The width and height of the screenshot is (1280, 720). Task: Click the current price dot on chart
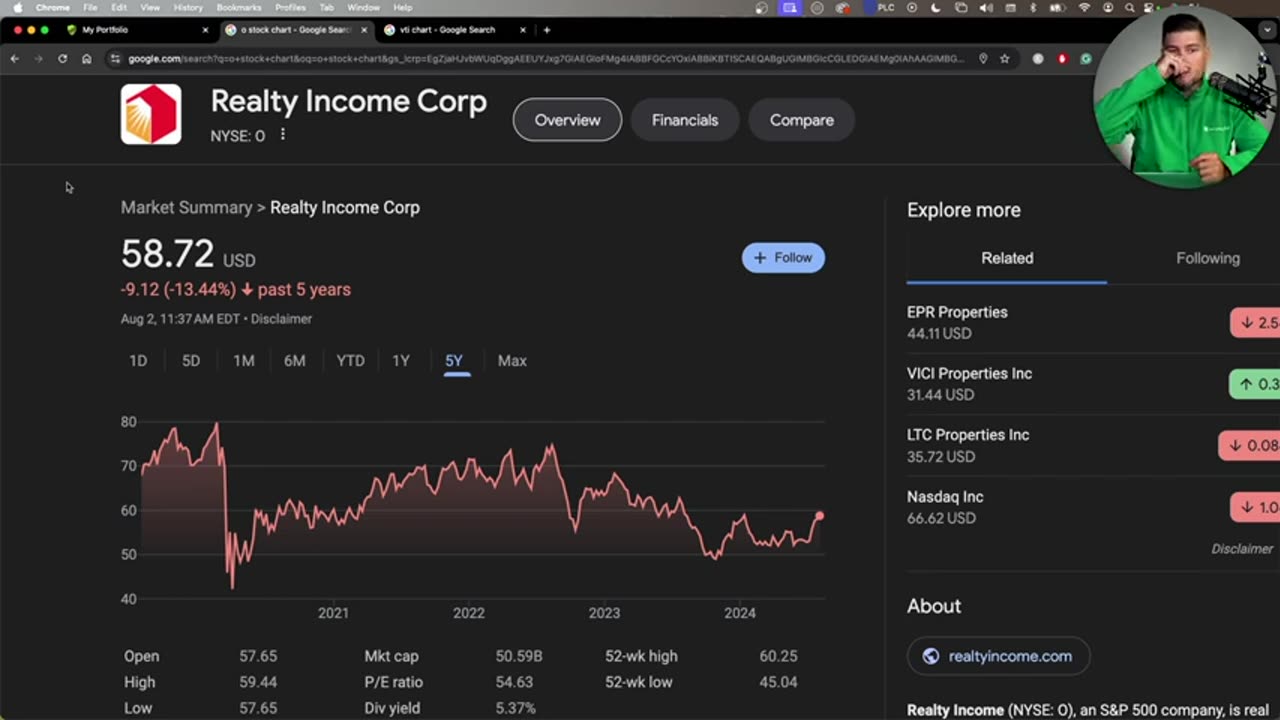[x=819, y=516]
